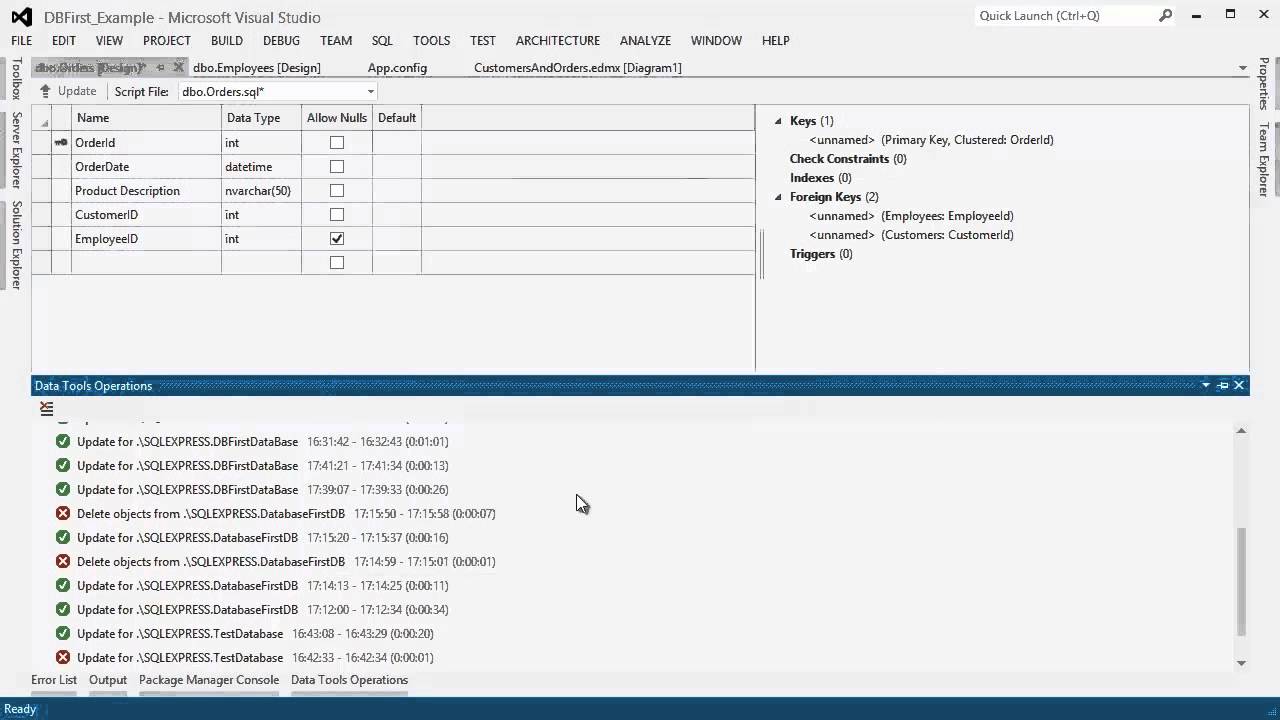Open the Team Explorer side panel
The height and width of the screenshot is (720, 1280).
coord(1264,160)
